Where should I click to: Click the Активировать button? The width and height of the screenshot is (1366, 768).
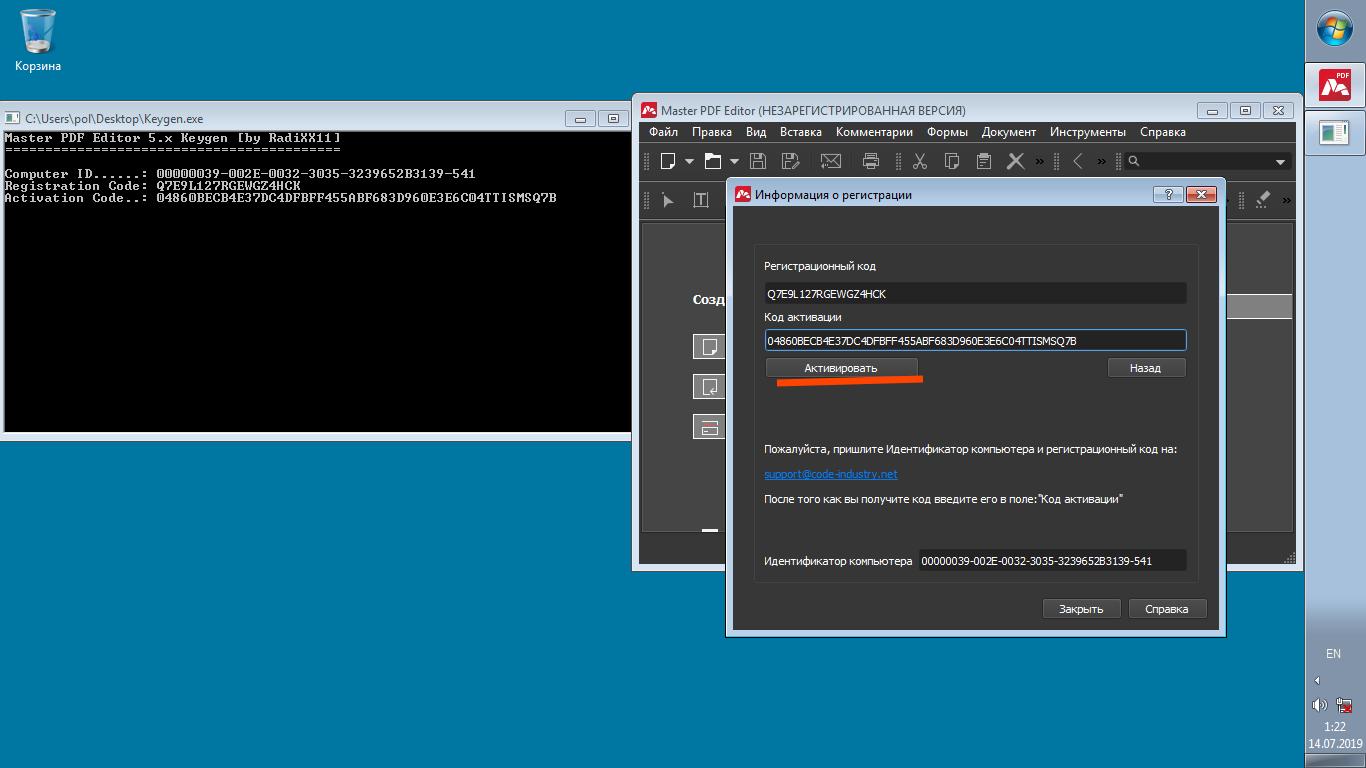pyautogui.click(x=841, y=368)
